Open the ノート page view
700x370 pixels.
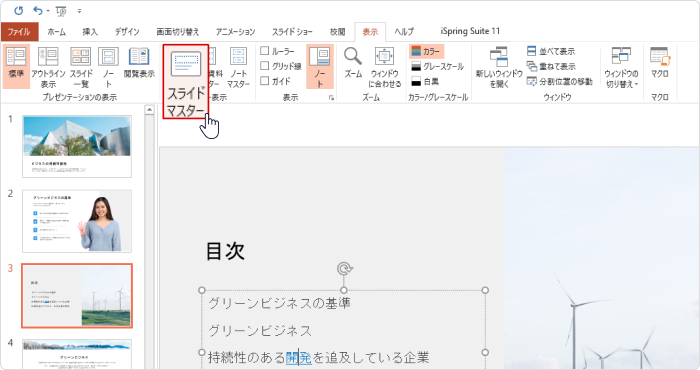tap(108, 67)
